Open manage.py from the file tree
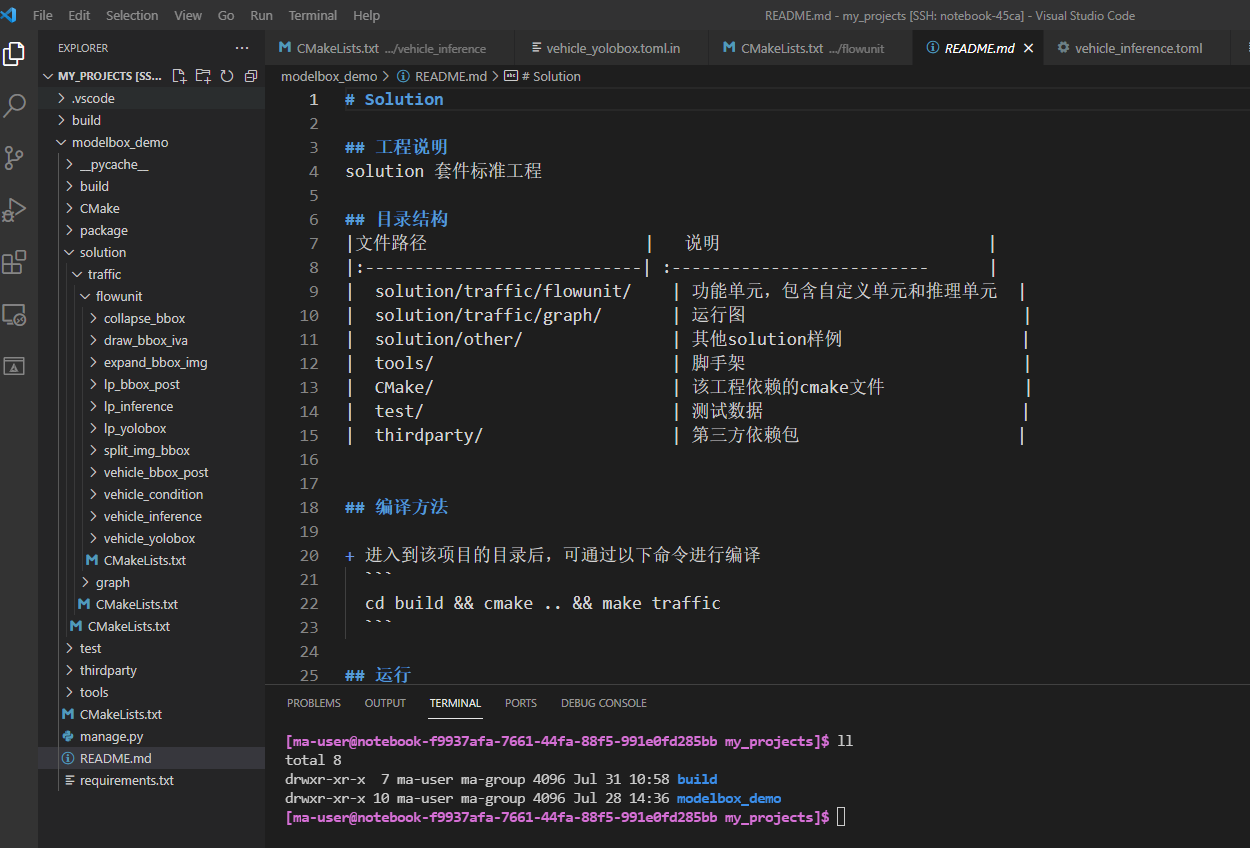Viewport: 1250px width, 848px height. pos(111,736)
